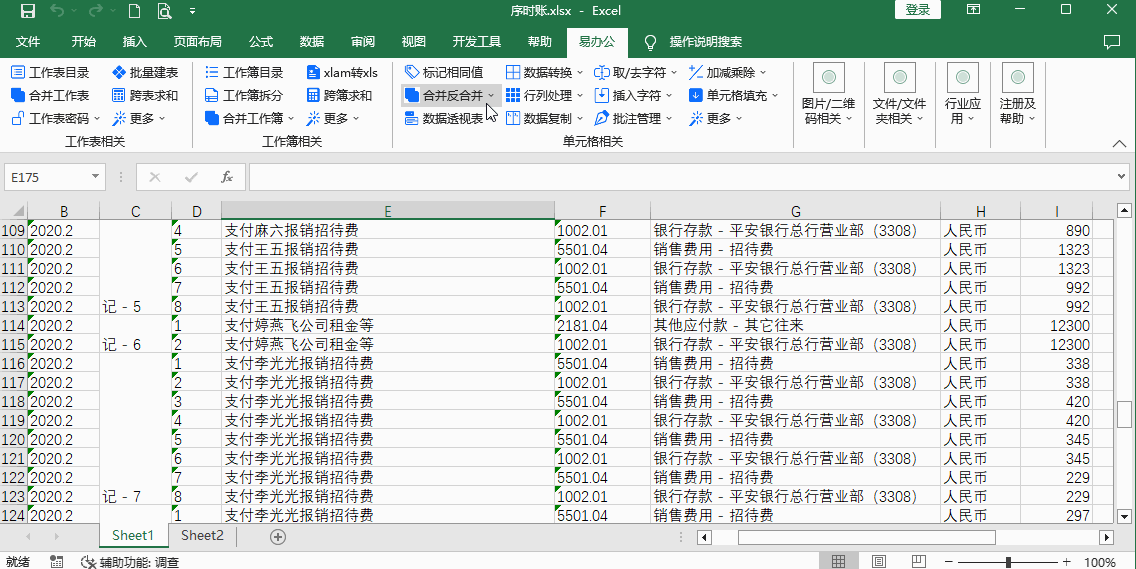Click the 登录 button

click(918, 10)
